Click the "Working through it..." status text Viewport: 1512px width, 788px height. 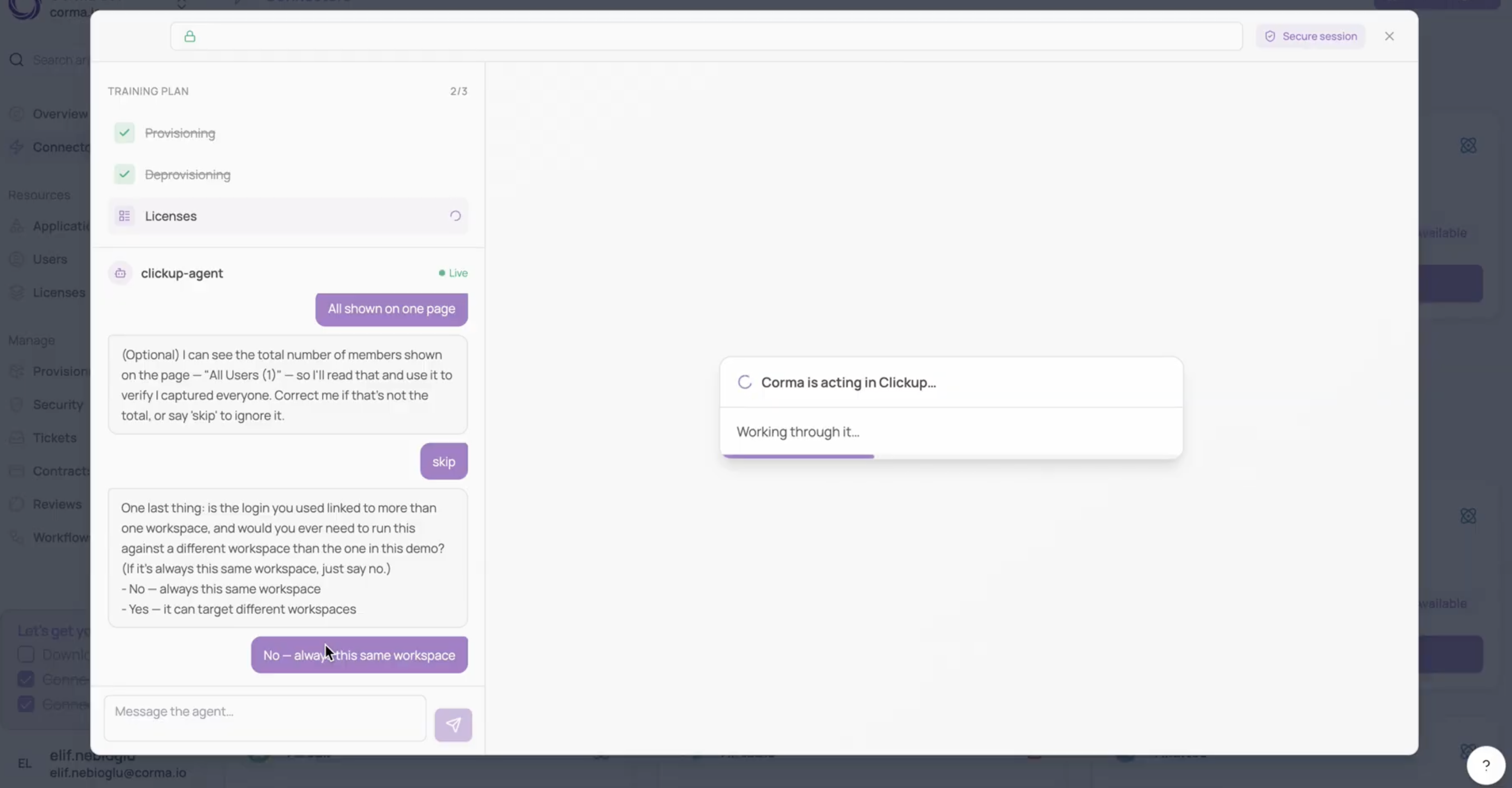point(798,432)
